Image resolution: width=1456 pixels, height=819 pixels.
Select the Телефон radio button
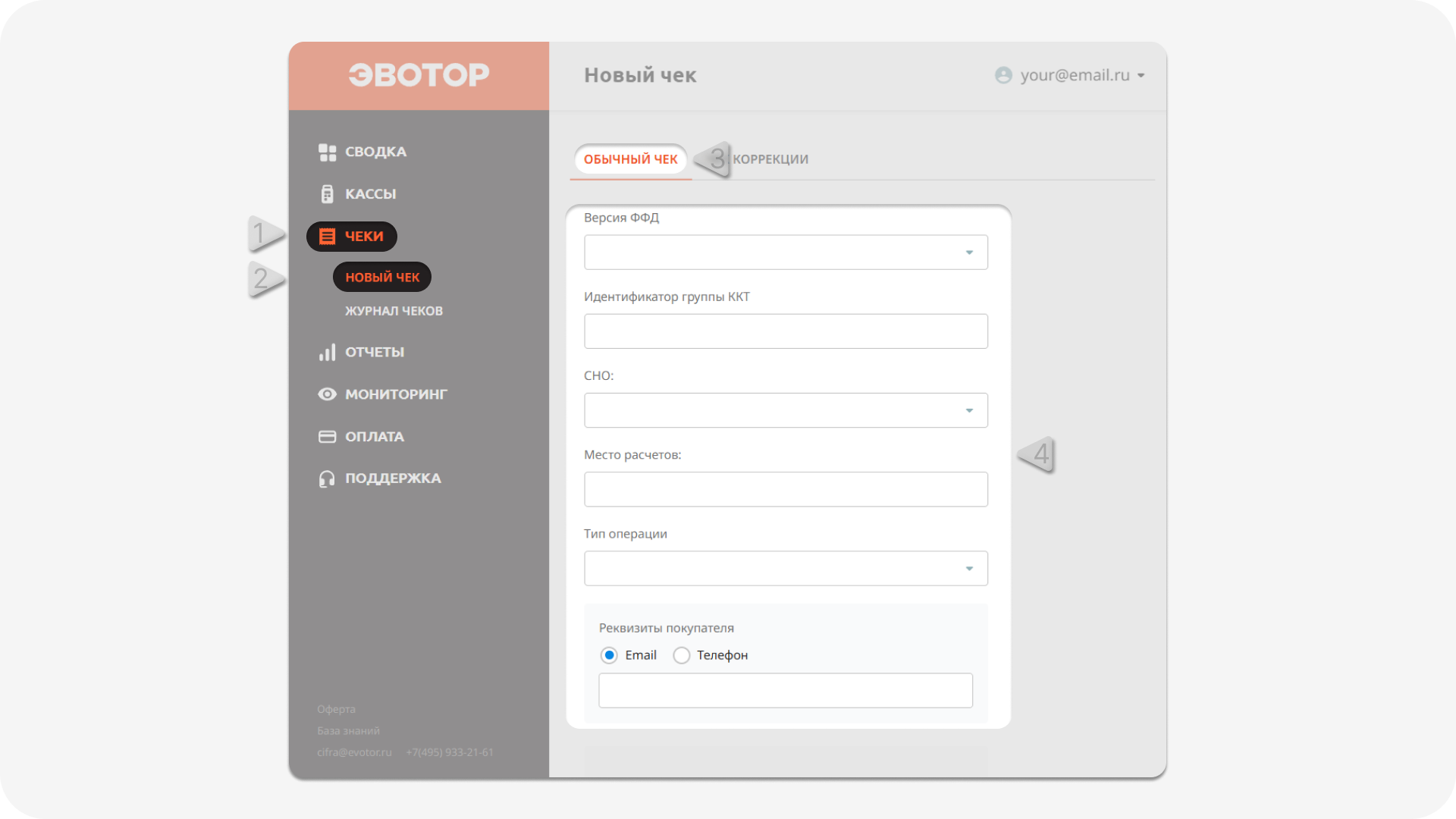pos(682,655)
